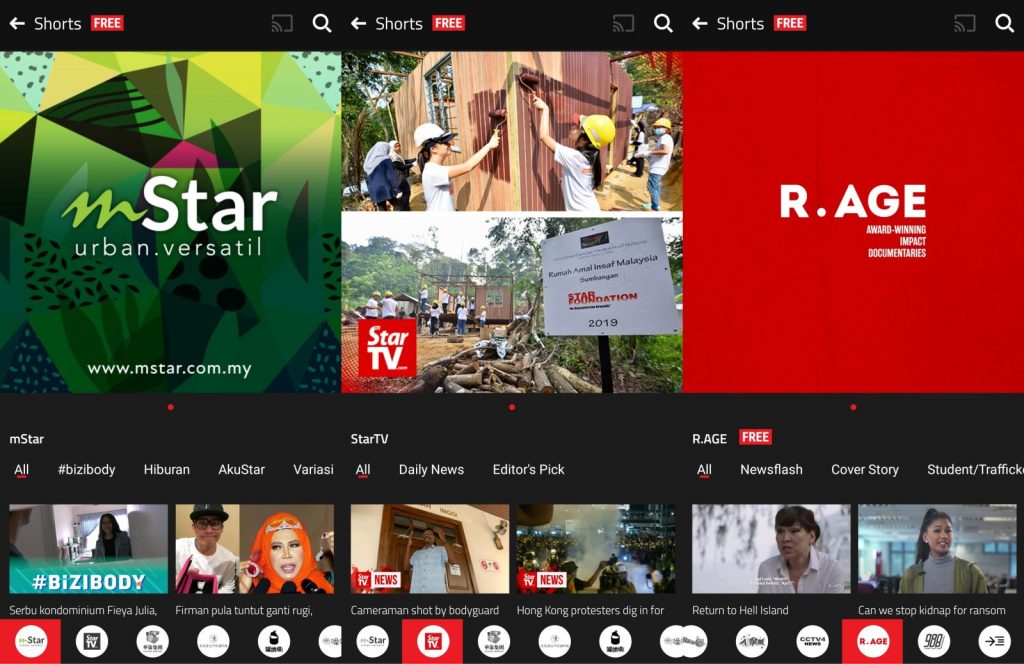Viewport: 1024px width, 664px height.
Task: Select the All tab under R.AGE
Action: pos(704,469)
